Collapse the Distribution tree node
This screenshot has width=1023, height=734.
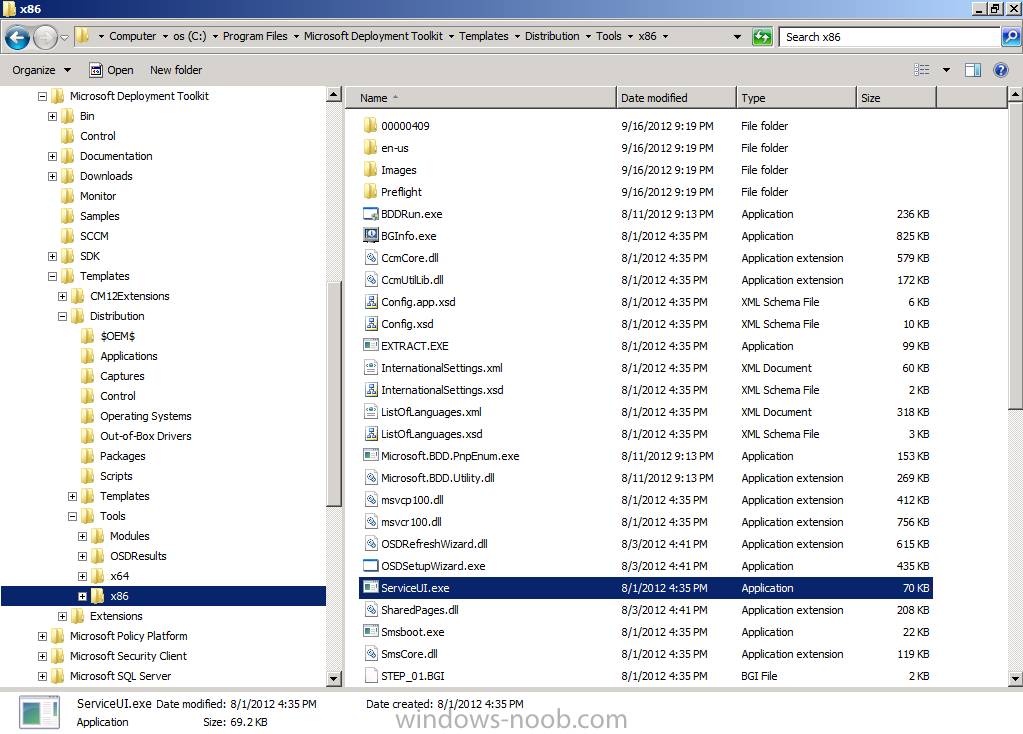click(x=63, y=316)
